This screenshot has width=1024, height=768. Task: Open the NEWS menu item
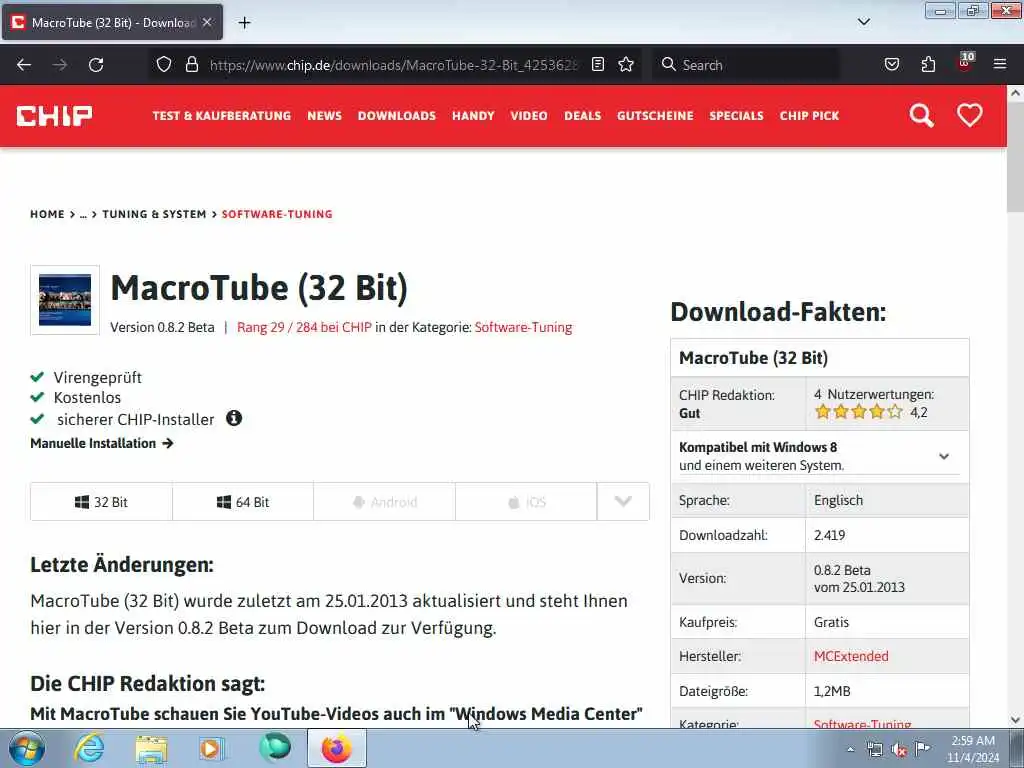point(325,116)
